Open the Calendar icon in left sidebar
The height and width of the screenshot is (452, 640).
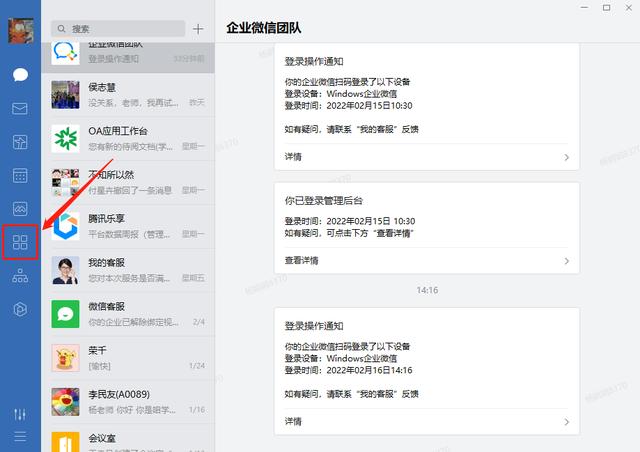[20, 175]
